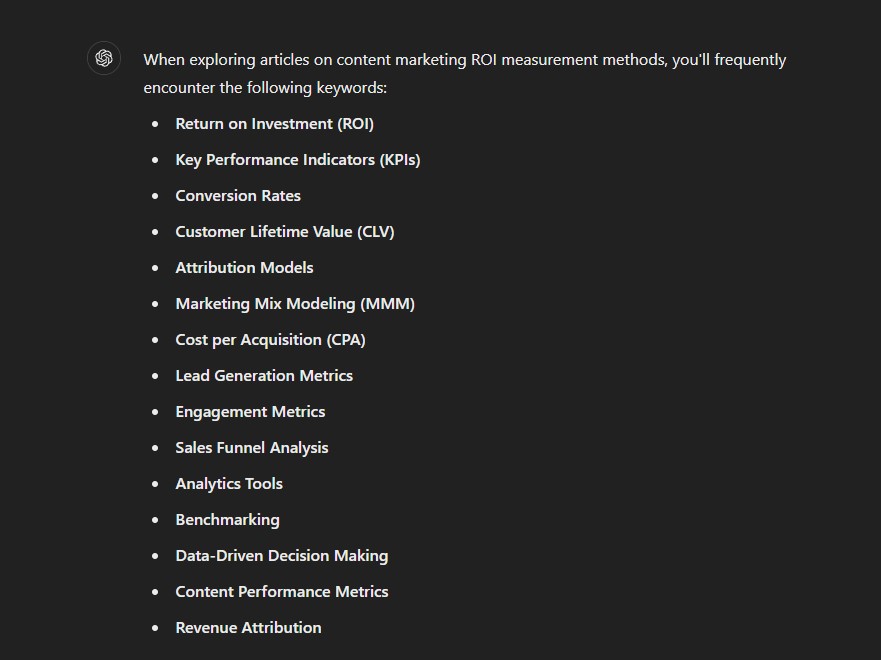Click the bullet dot beside 'Benchmarking'
The image size is (881, 660).
click(x=155, y=520)
